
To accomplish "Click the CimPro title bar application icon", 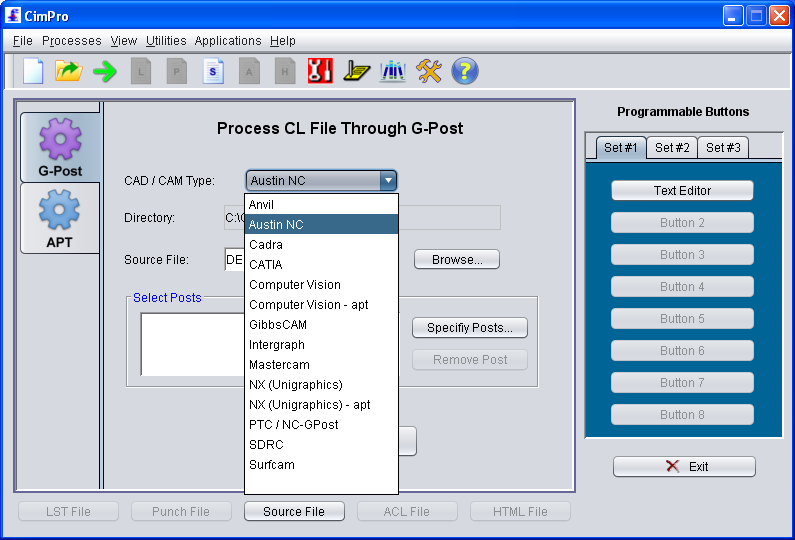I will pos(13,15).
